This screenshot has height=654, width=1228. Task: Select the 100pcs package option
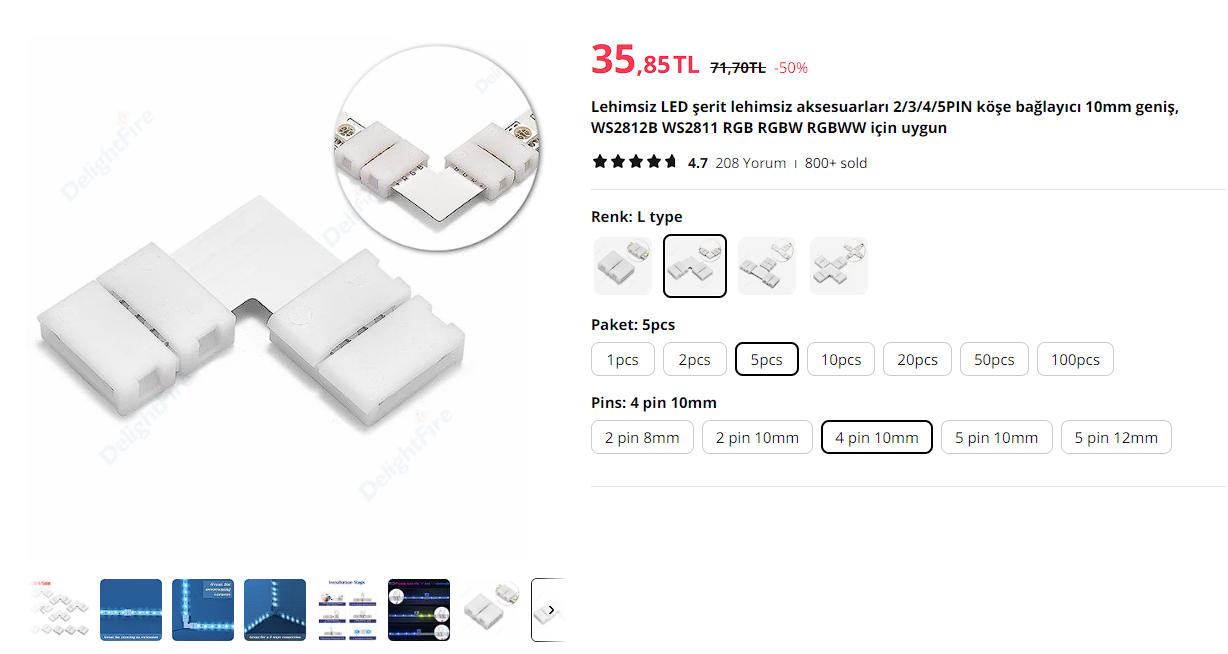coord(1075,359)
